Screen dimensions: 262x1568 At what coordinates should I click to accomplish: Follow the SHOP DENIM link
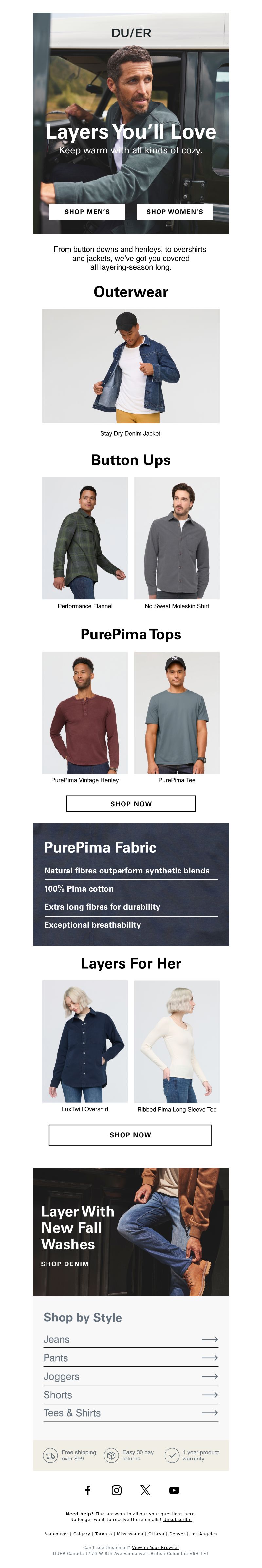[x=65, y=1264]
